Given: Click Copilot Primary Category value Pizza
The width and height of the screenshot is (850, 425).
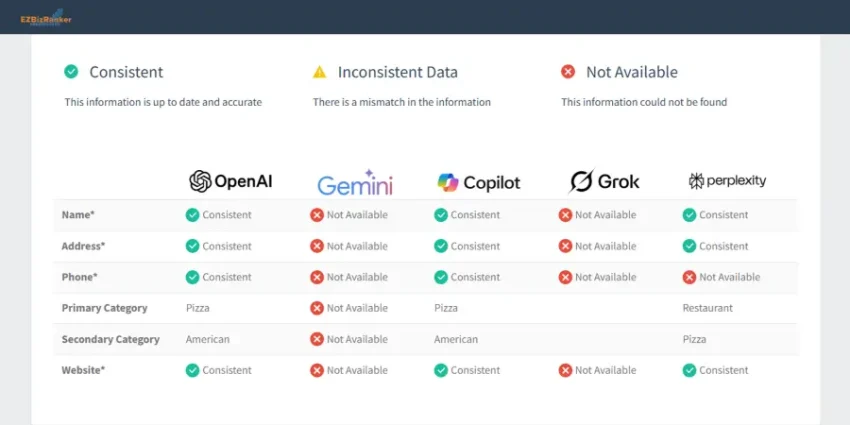Looking at the screenshot, I should coord(446,308).
